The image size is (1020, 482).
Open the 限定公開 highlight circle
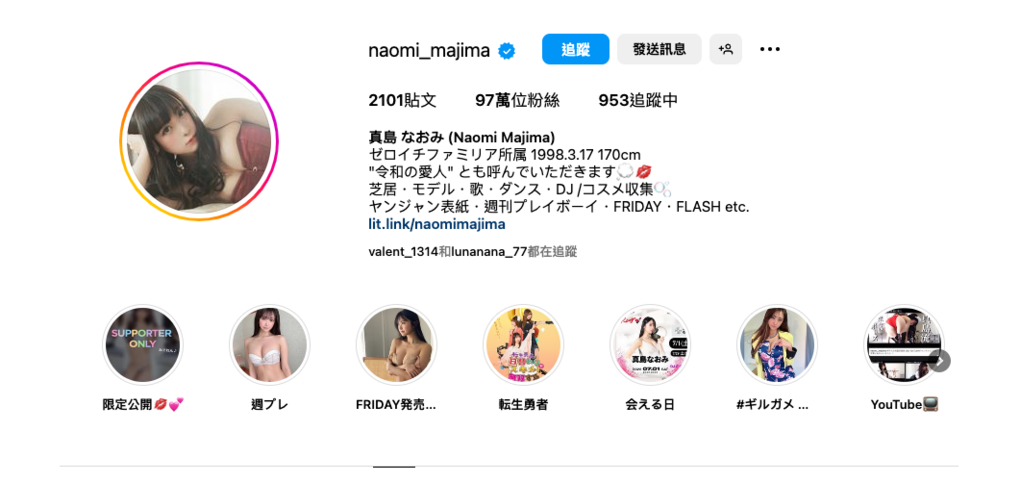coord(142,345)
